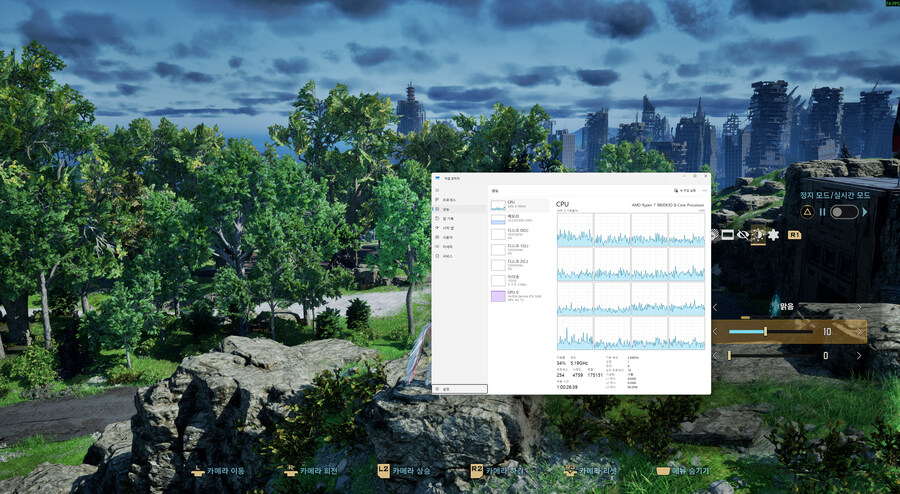
Task: Open the gear-shaped filter tab in photo mode
Action: 772,235
